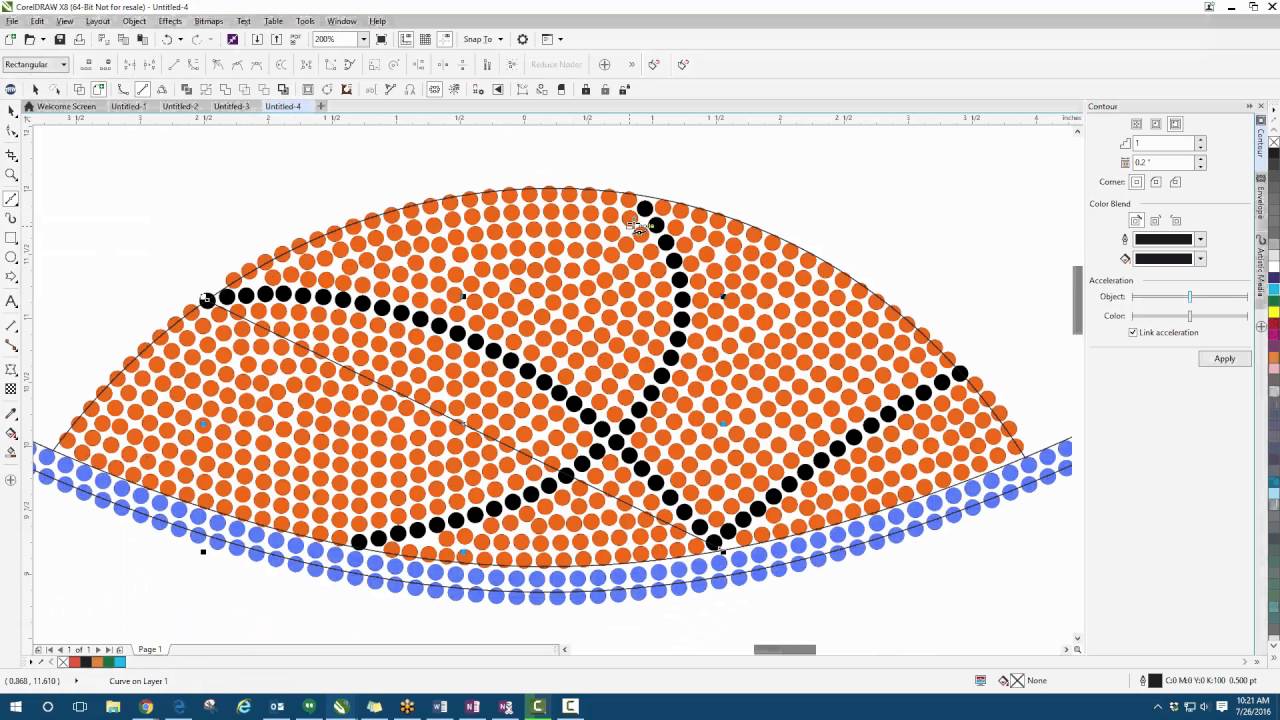Switch to the Untitled-2 document tab
Image resolution: width=1280 pixels, height=720 pixels.
click(180, 106)
